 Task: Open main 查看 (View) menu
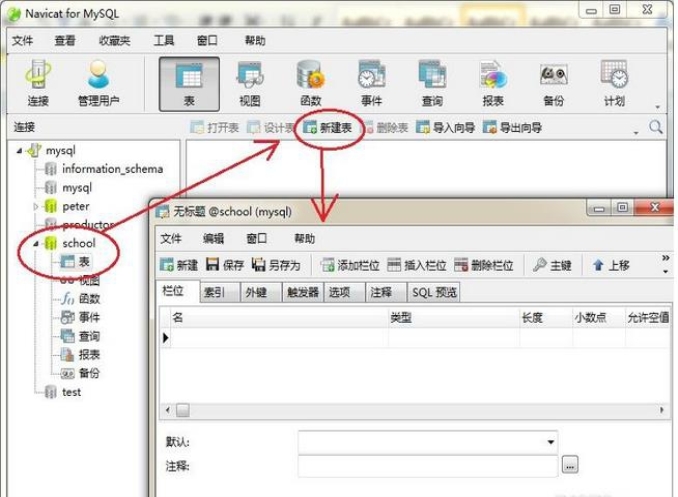pos(65,41)
